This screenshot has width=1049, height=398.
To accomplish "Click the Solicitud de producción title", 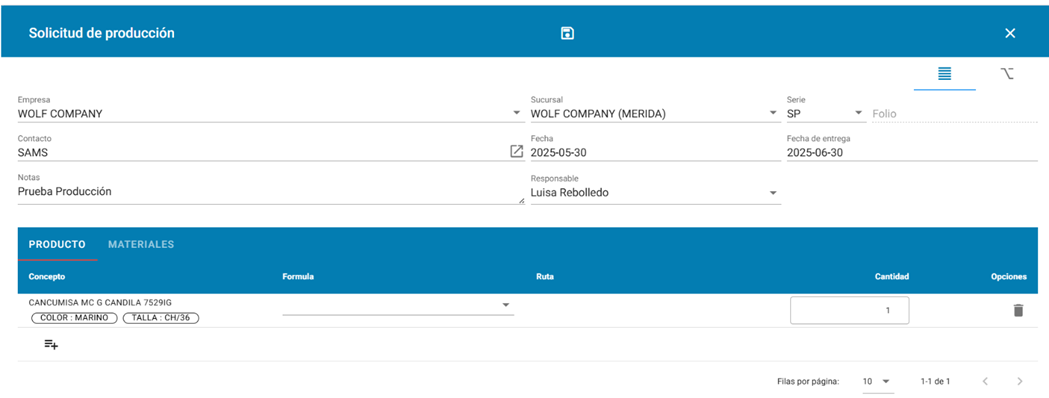I will [102, 33].
